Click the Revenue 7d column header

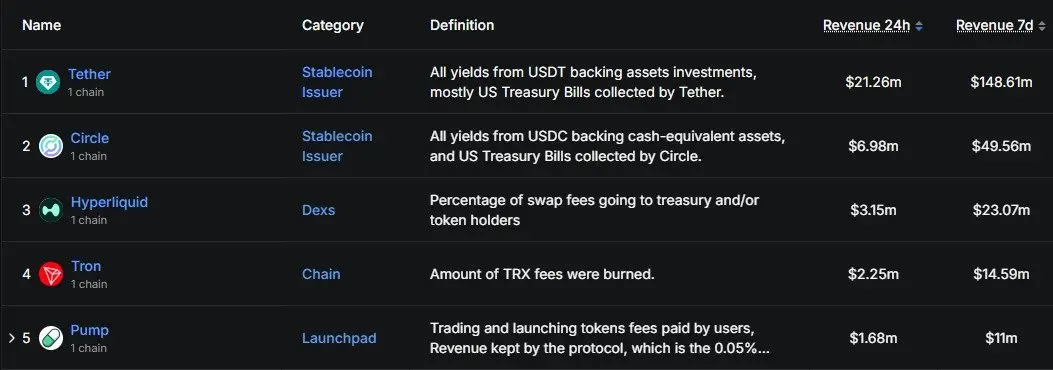(x=995, y=26)
